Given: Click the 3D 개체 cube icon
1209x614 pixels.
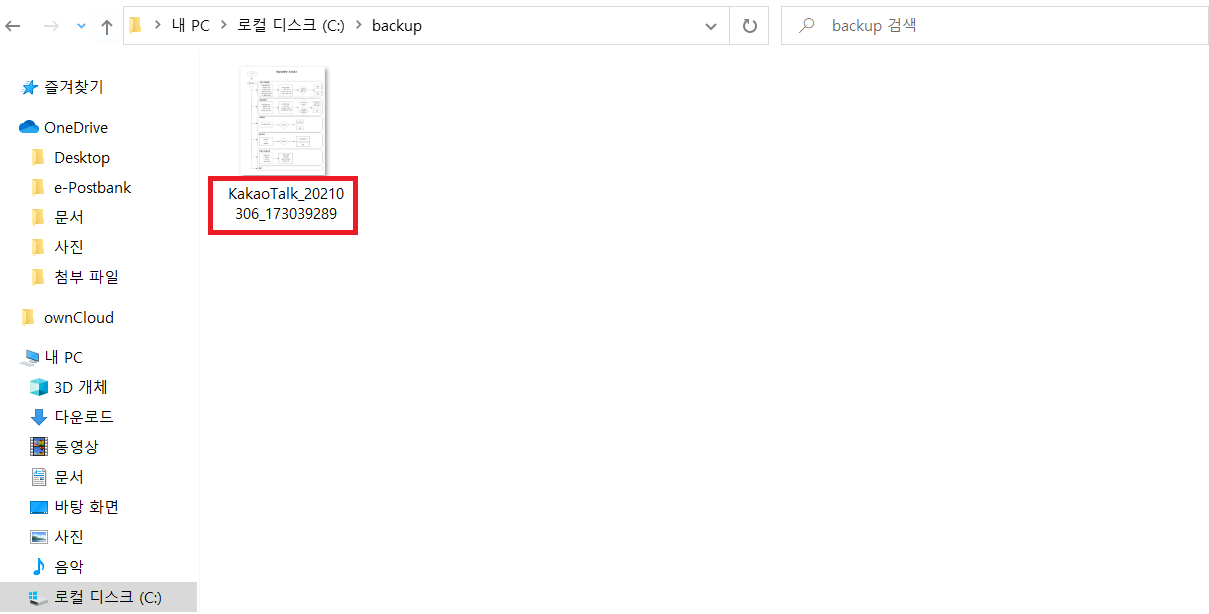Looking at the screenshot, I should (x=39, y=387).
